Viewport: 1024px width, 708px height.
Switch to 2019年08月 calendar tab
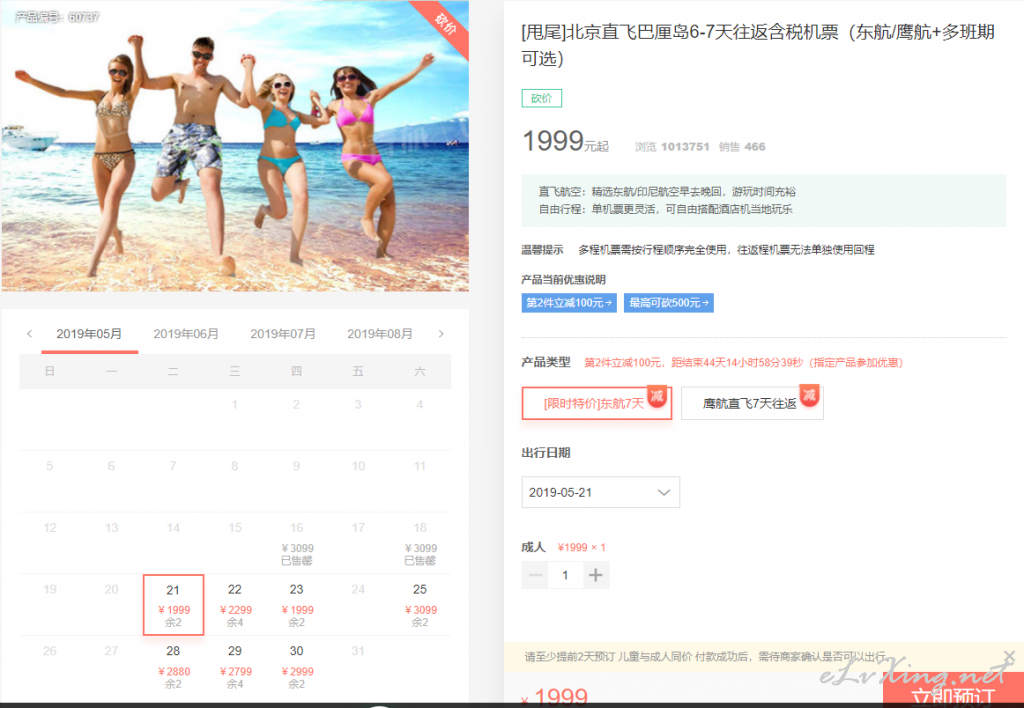(379, 334)
